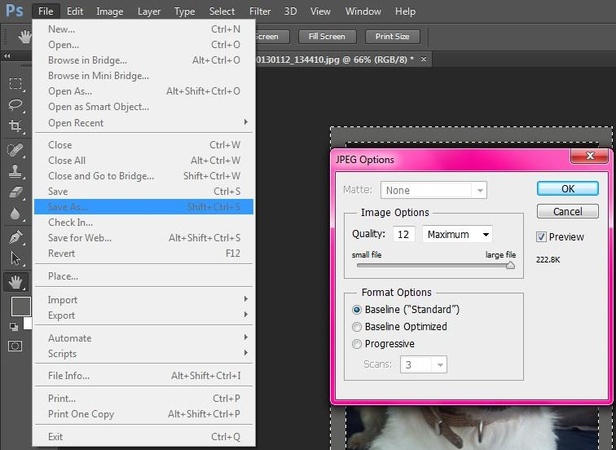Click the Hand icon in options bar
Viewport: 616px width, 450px height.
pos(25,37)
